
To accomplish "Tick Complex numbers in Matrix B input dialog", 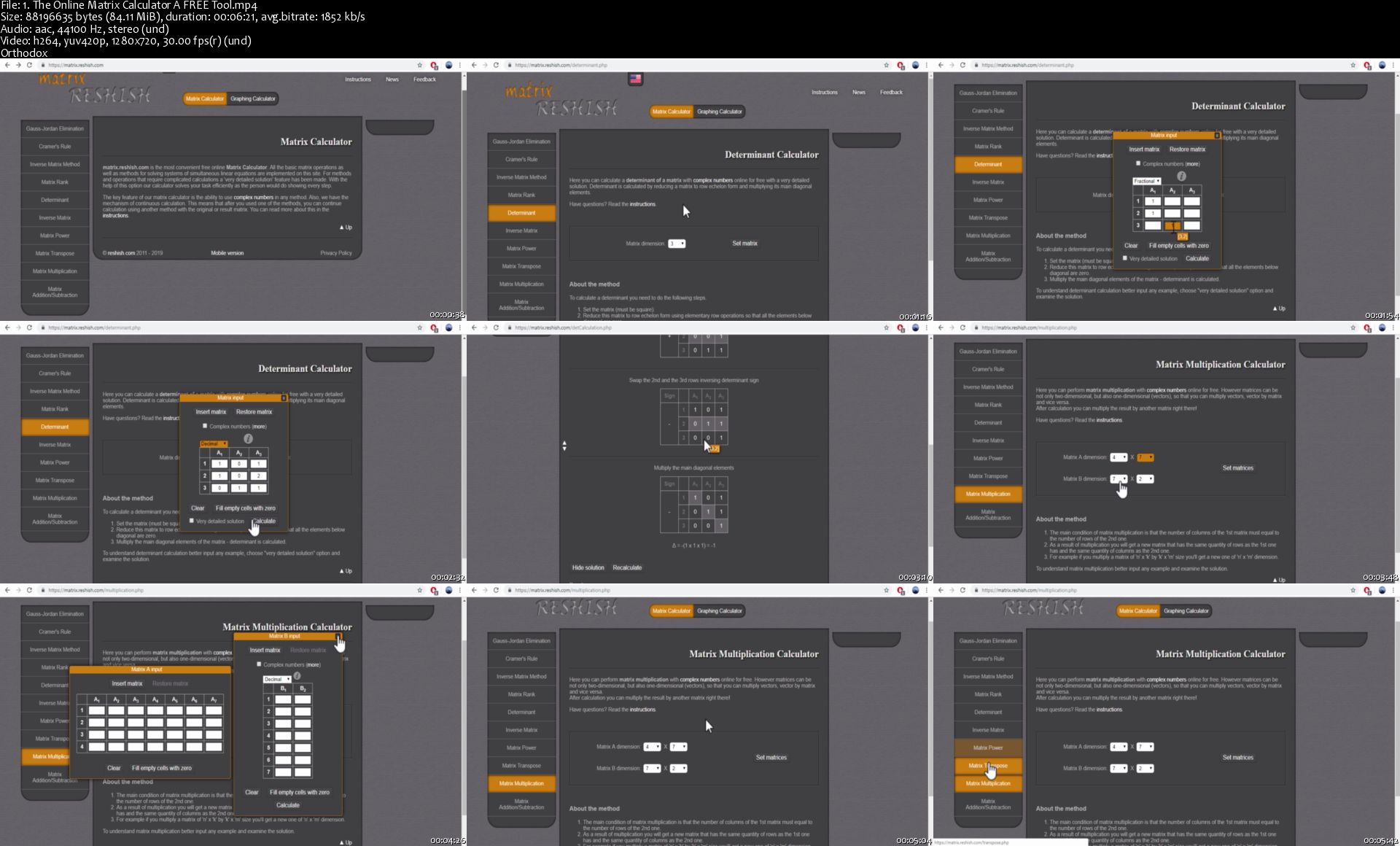I will pos(259,664).
